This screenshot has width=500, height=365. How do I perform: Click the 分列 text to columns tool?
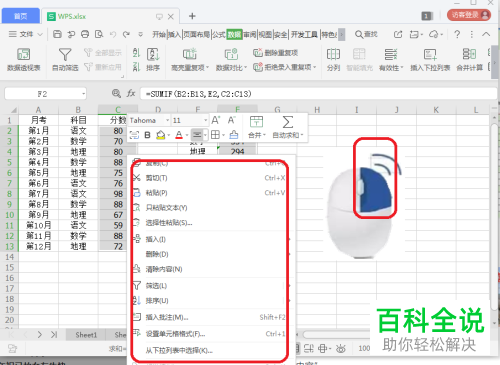(333, 59)
